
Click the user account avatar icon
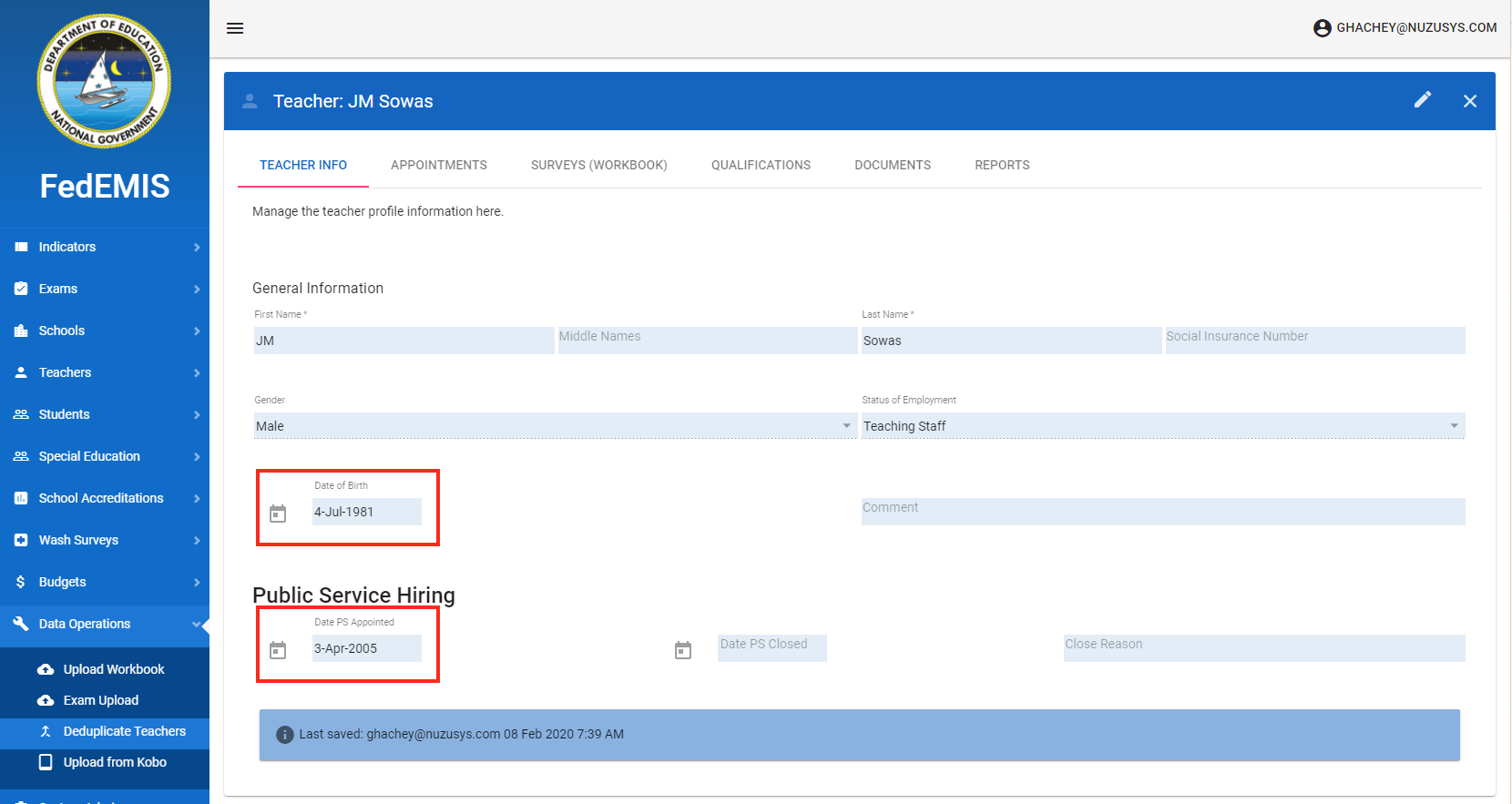(x=1322, y=28)
